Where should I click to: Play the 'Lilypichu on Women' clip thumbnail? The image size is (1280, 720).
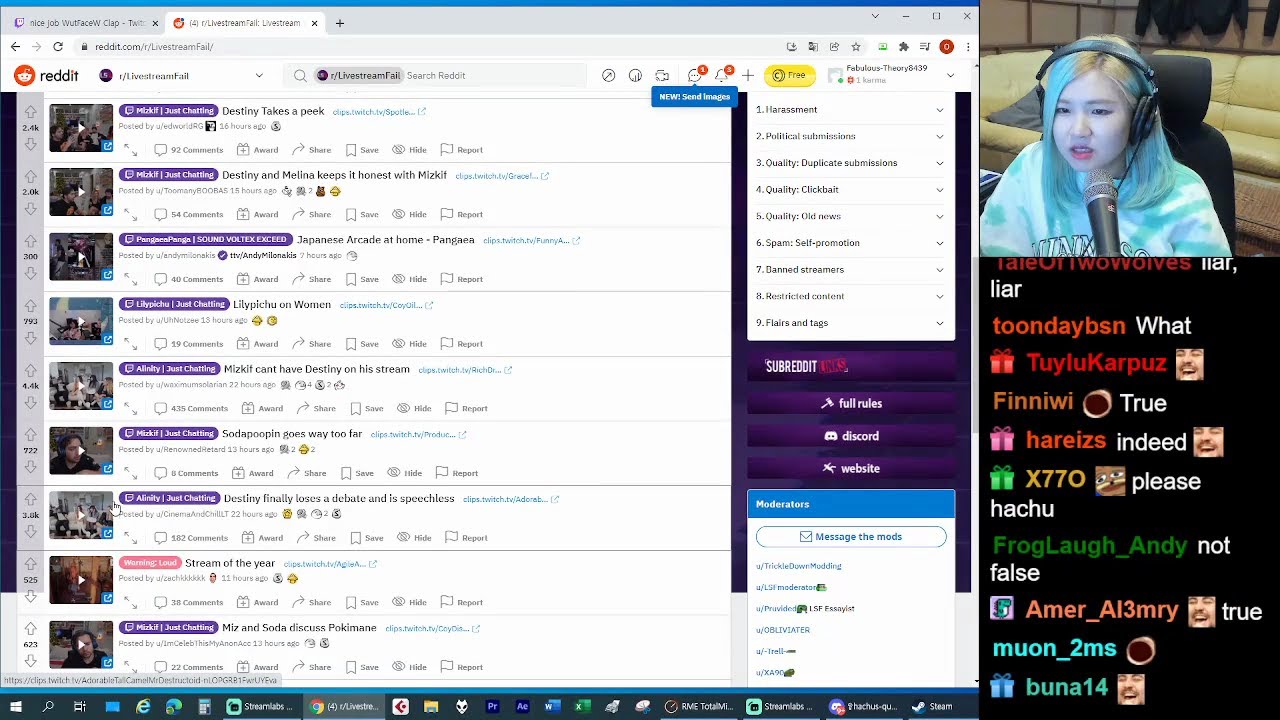[81, 322]
